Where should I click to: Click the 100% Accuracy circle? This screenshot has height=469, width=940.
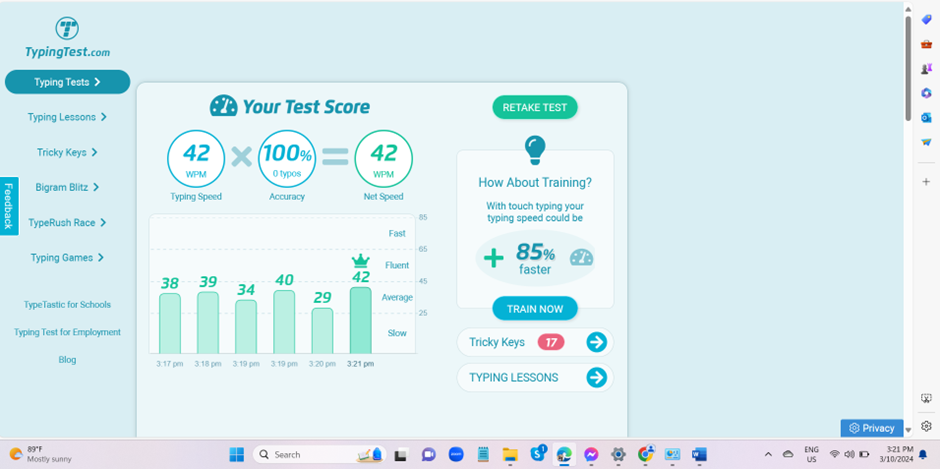[x=287, y=158]
